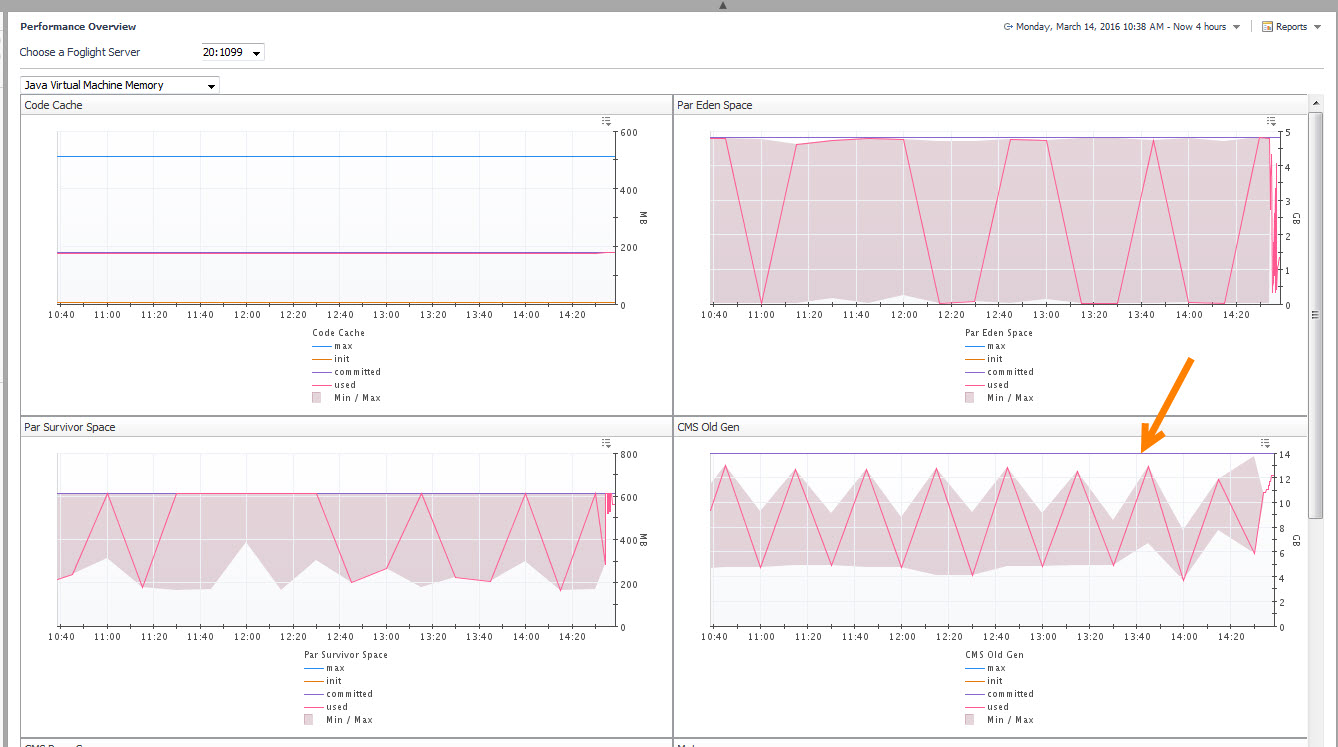Click the CMS Old Gen legend heading
Viewport: 1338px width, 747px height.
tap(995, 655)
